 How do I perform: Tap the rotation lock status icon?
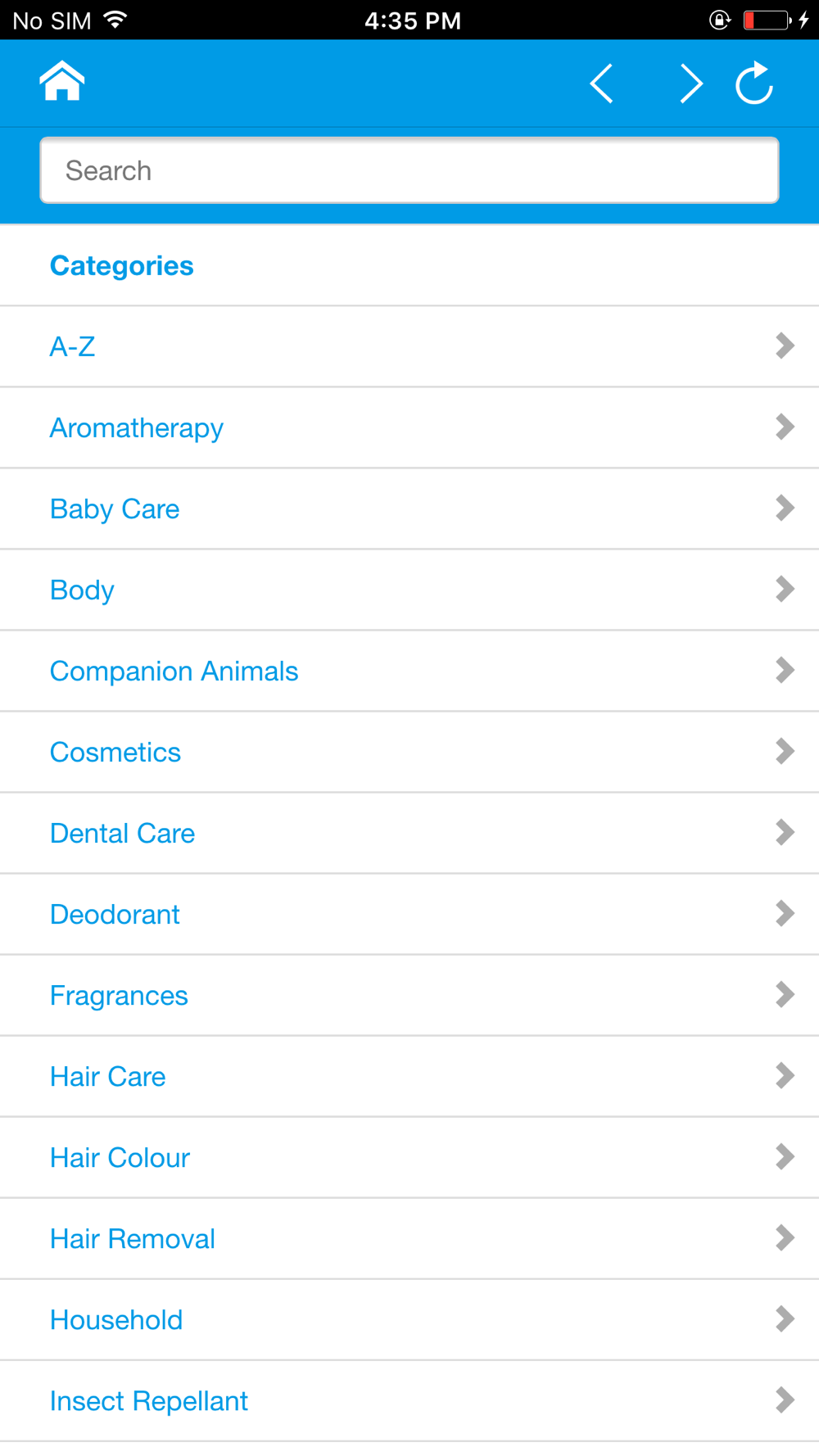click(x=719, y=20)
